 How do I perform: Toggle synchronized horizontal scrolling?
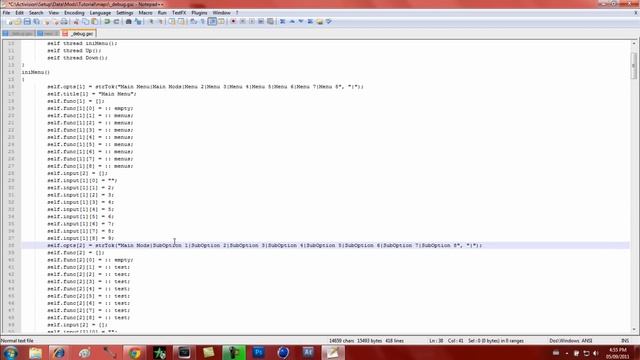click(x=181, y=21)
